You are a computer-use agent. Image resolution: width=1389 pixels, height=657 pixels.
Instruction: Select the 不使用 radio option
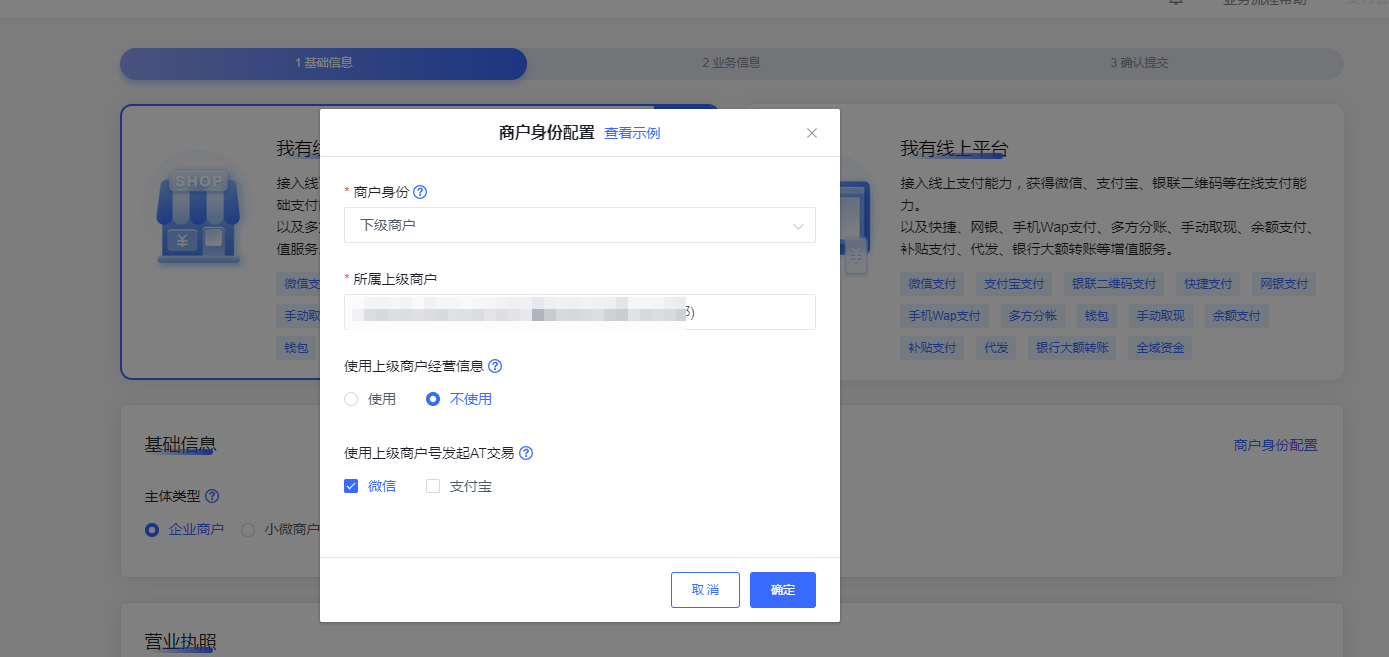point(433,399)
